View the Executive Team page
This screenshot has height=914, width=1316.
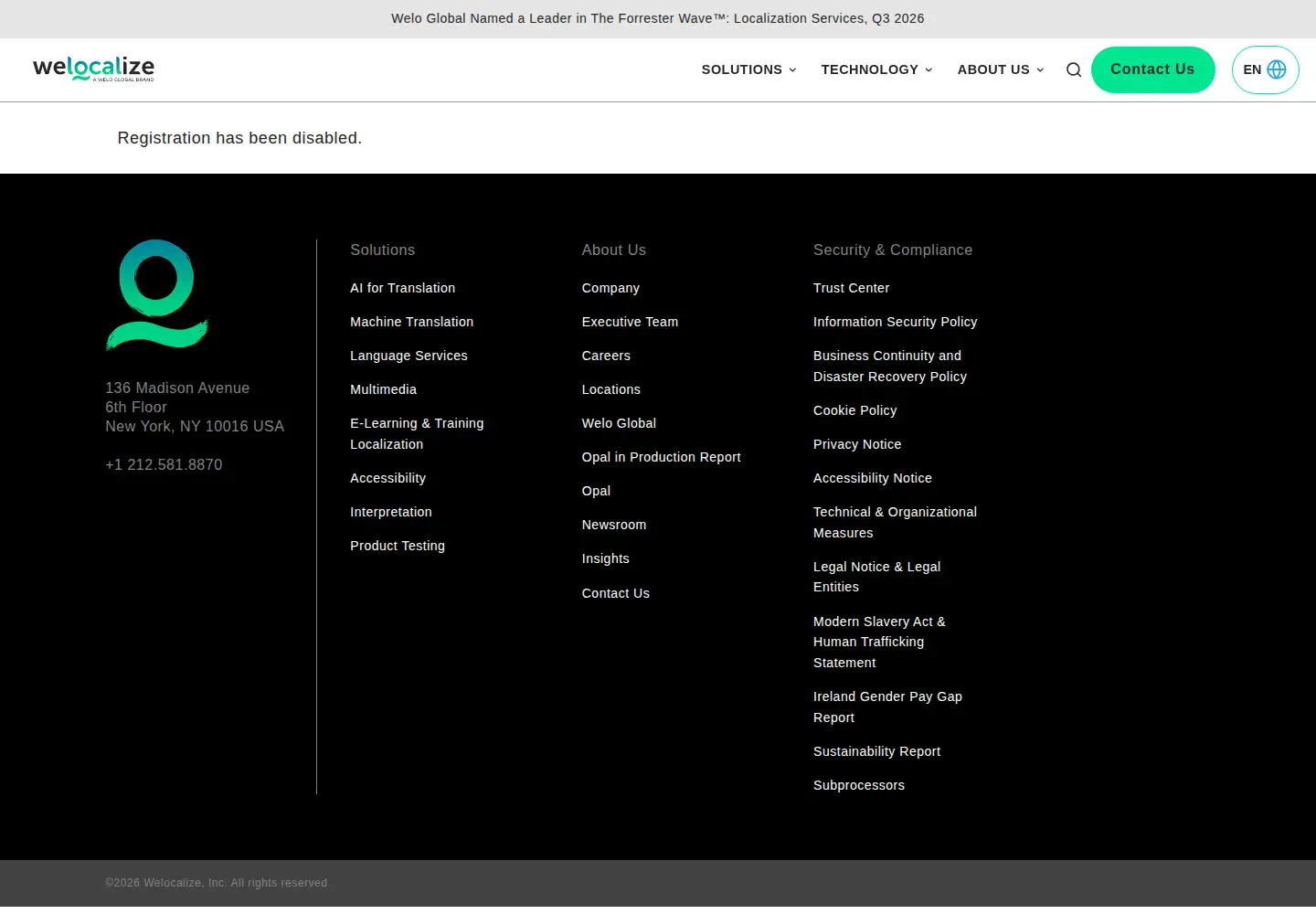[631, 322]
